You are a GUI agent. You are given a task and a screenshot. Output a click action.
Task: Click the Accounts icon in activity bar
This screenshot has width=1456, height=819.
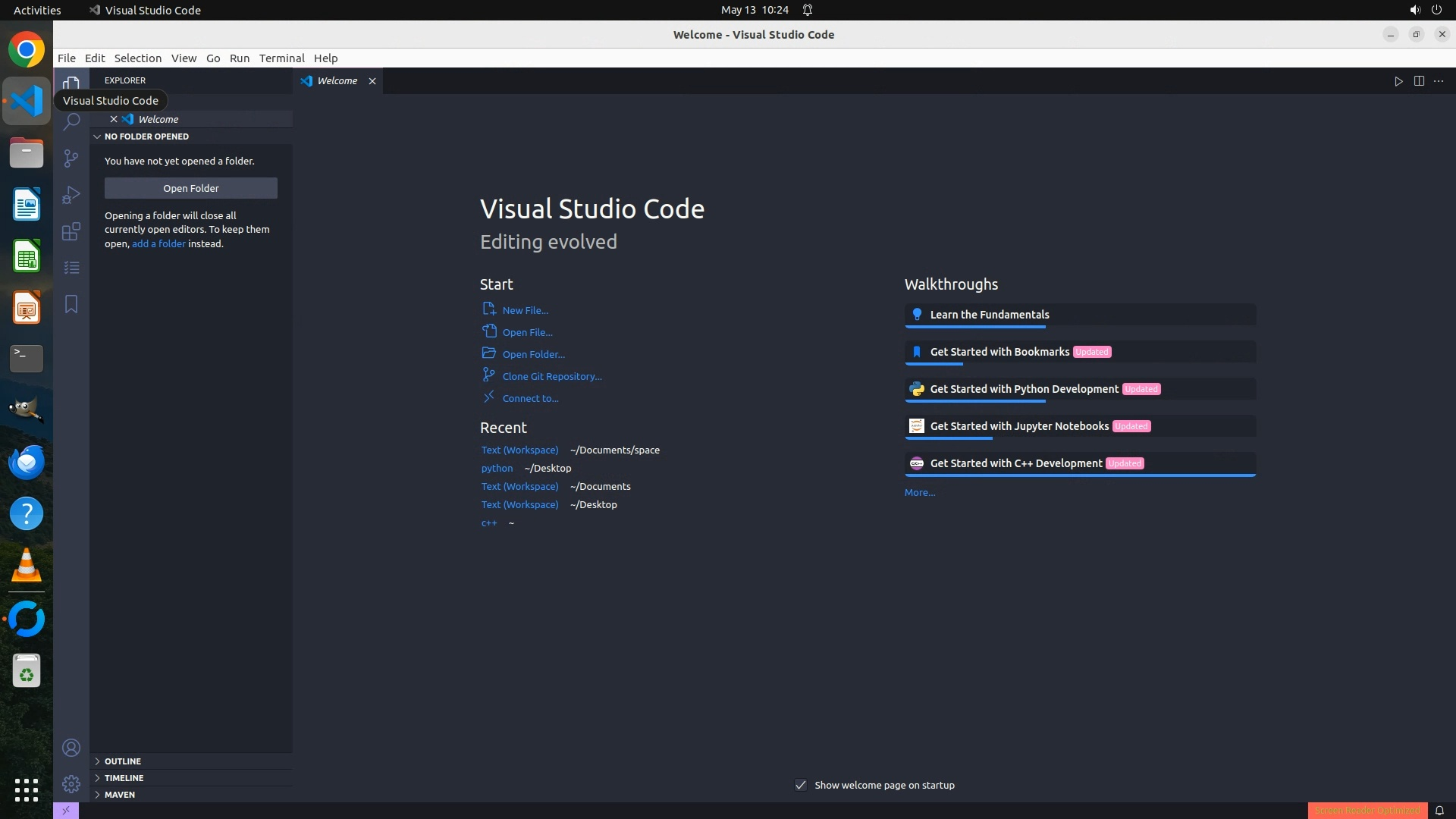coord(71,748)
